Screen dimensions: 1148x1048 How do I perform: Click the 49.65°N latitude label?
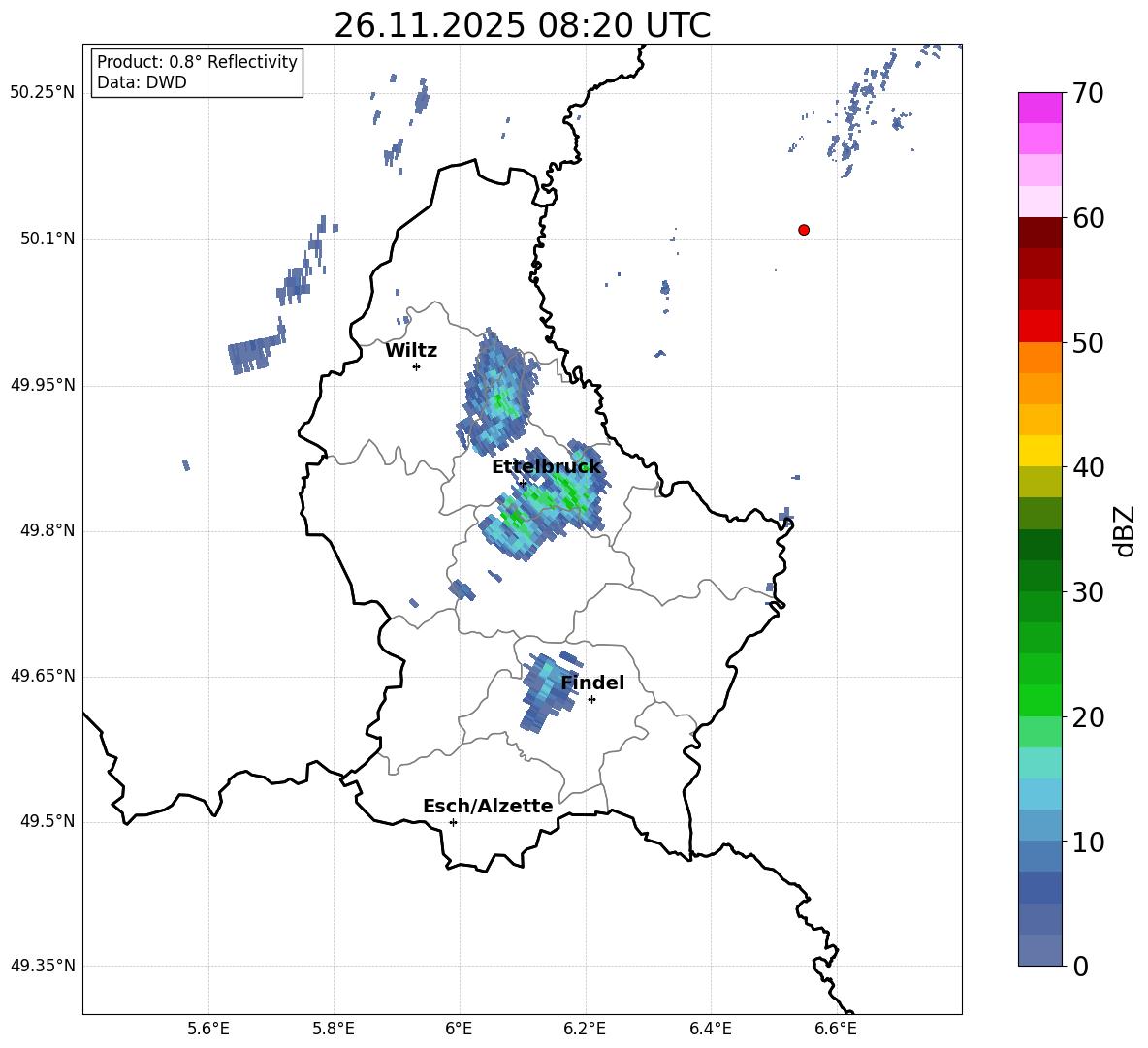click(x=43, y=676)
